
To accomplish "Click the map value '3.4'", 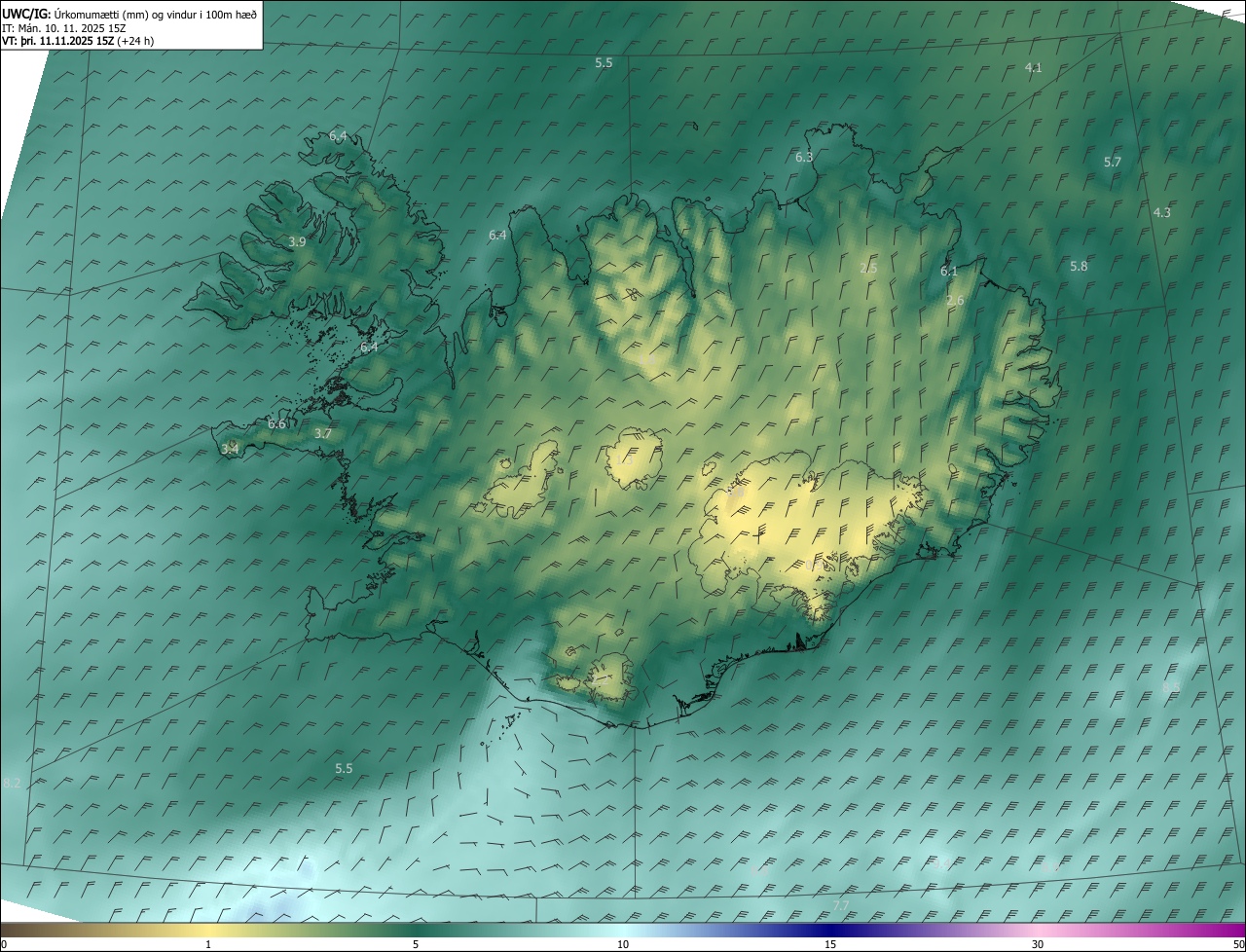I will click(x=230, y=449).
